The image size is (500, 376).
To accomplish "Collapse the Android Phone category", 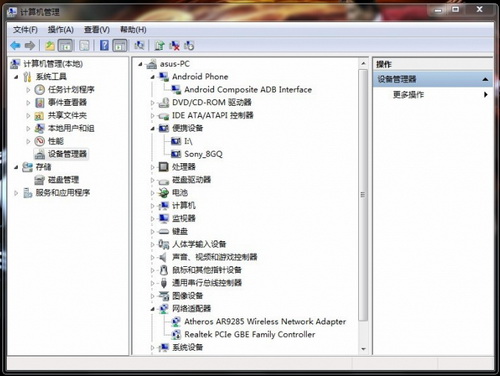I will coord(153,77).
